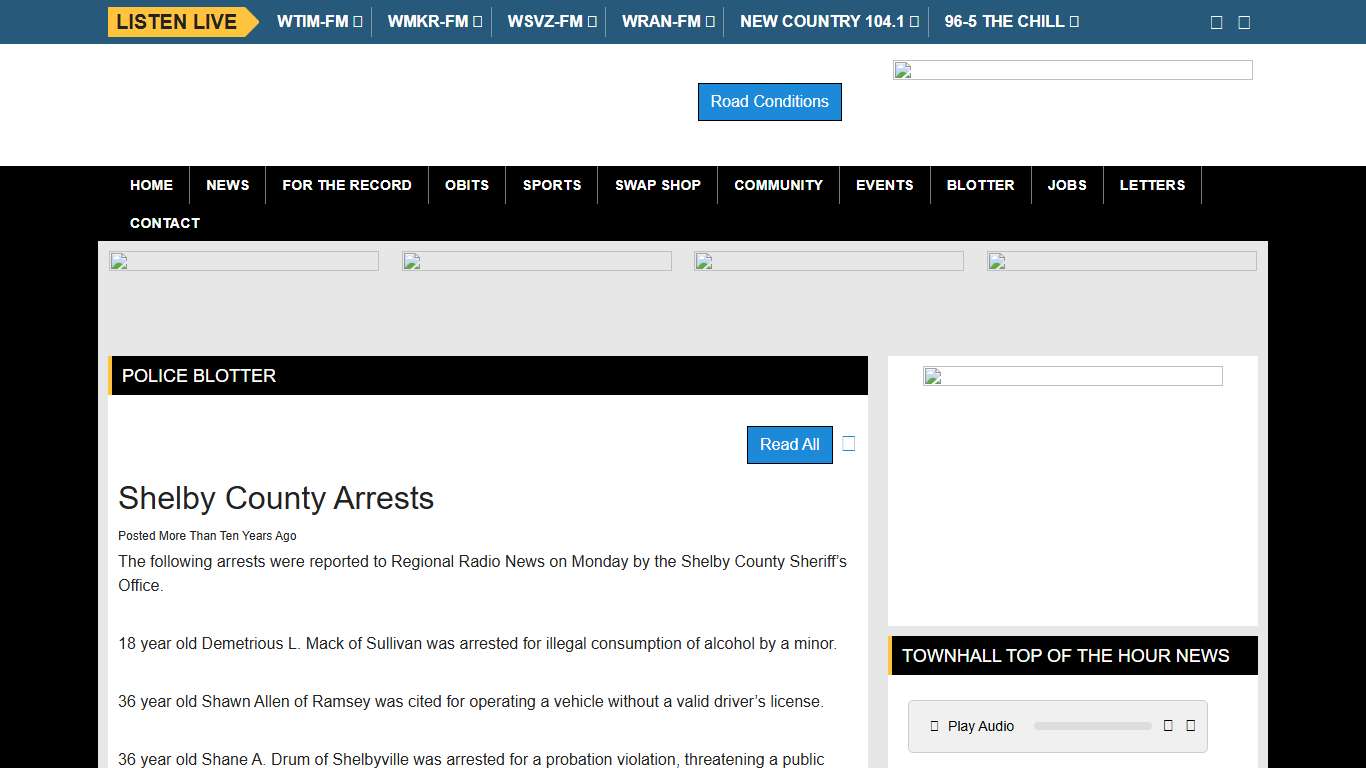Click the RSS feed icon beside Read All
The width and height of the screenshot is (1366, 768).
[848, 443]
